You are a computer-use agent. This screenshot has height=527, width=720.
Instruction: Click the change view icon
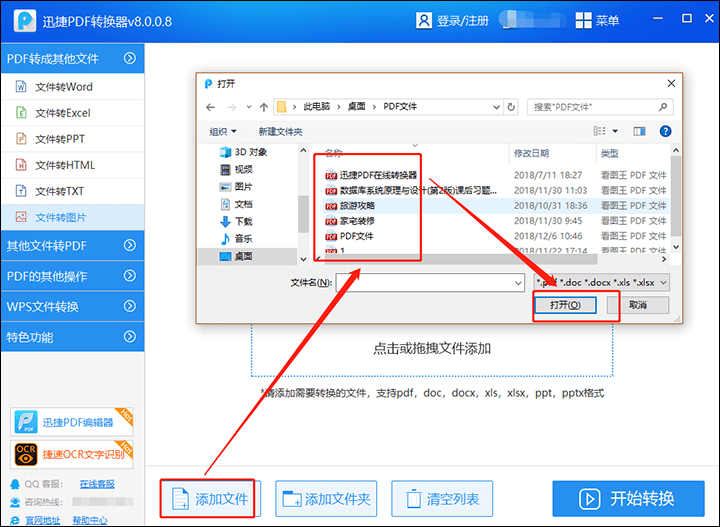pyautogui.click(x=600, y=131)
